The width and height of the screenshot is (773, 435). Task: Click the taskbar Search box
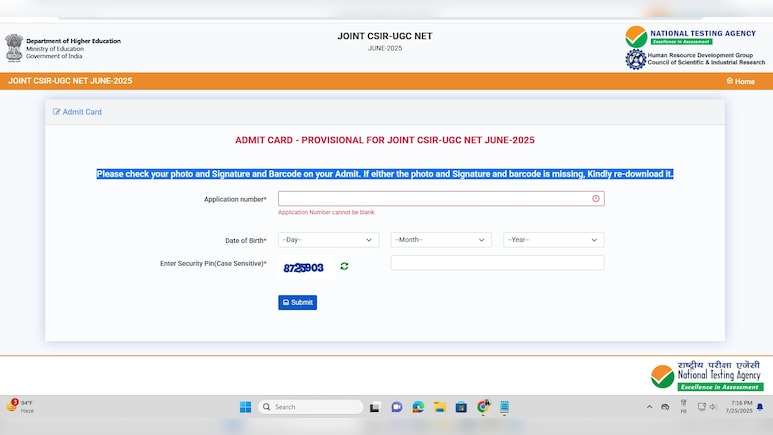pos(310,407)
